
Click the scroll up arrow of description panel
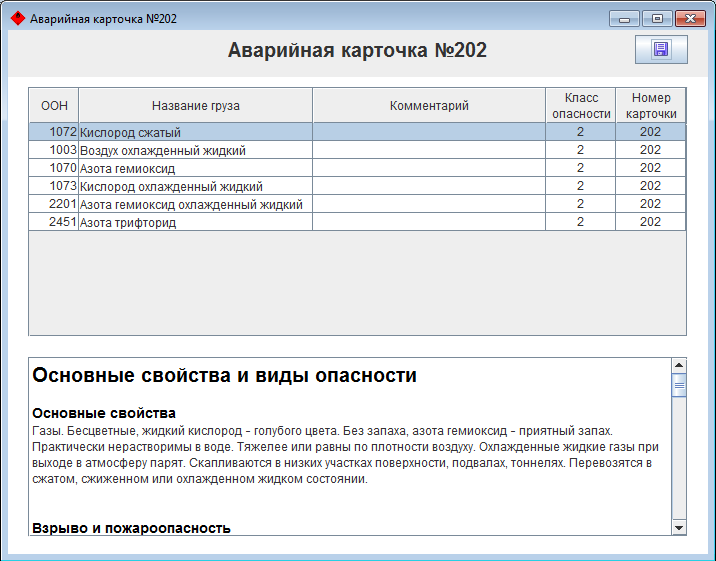coord(679,365)
